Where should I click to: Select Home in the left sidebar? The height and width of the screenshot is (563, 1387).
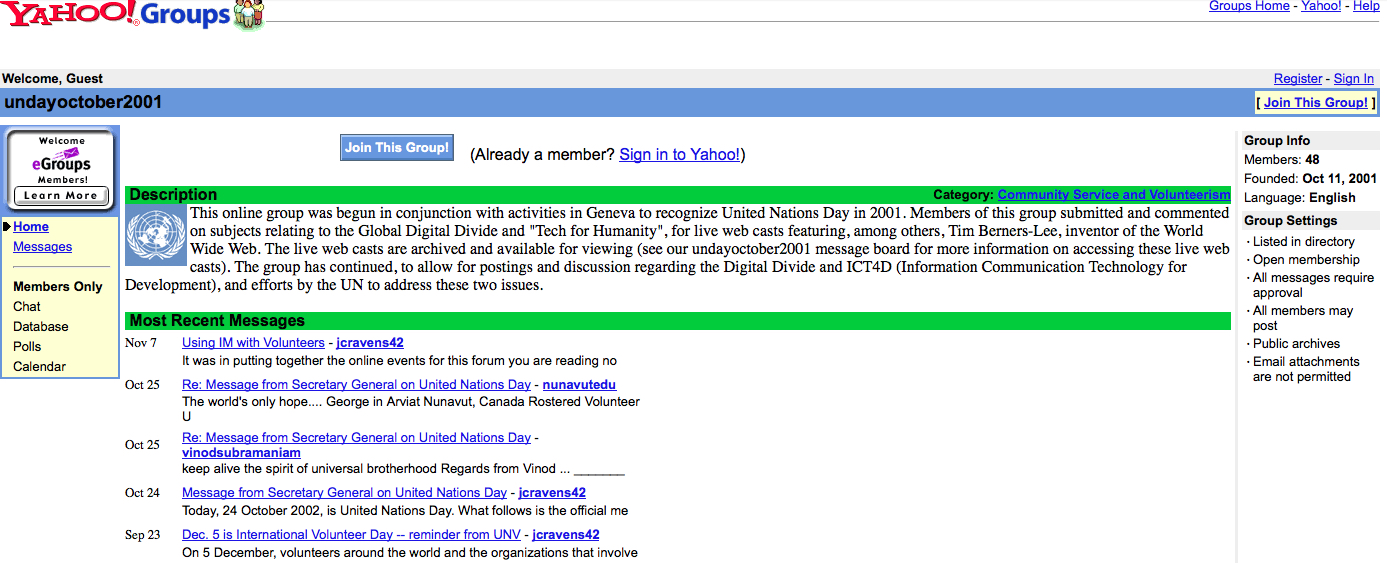click(x=31, y=227)
